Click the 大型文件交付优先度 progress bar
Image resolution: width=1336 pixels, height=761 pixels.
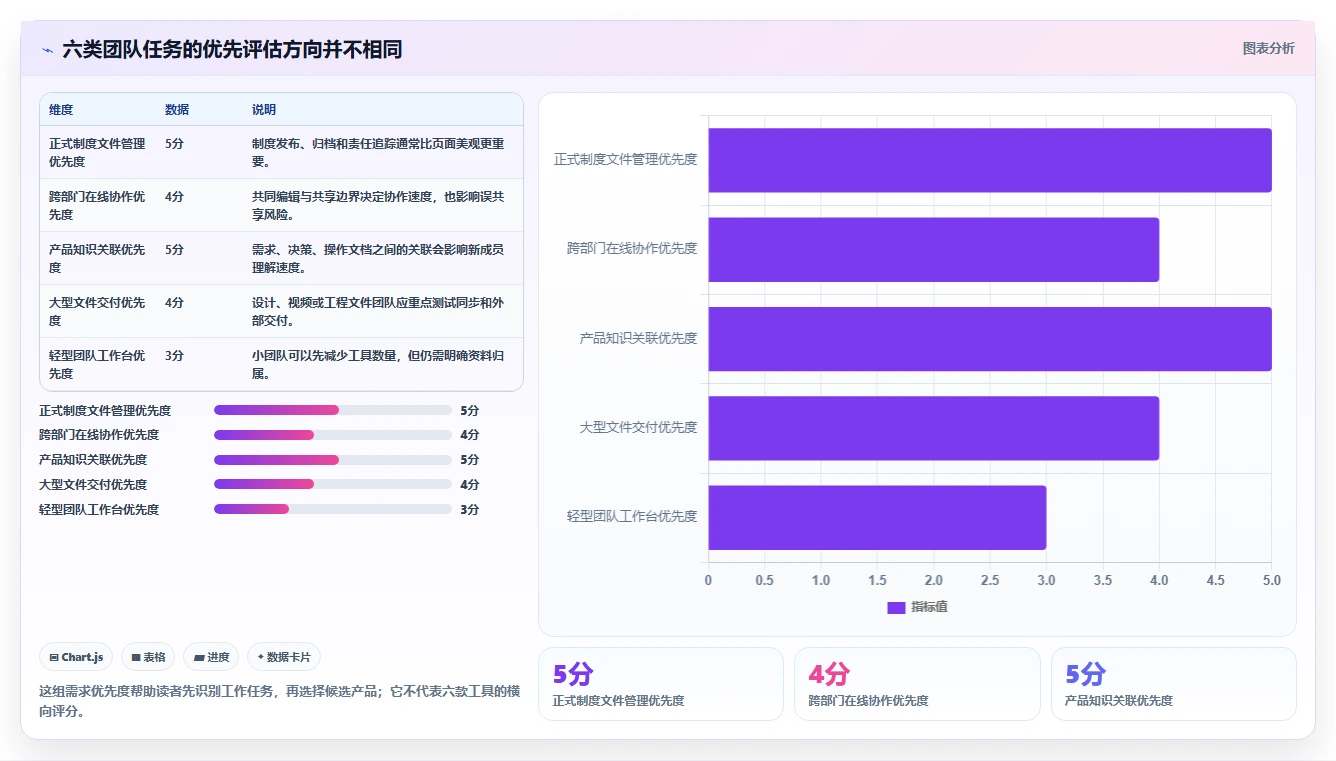(333, 484)
